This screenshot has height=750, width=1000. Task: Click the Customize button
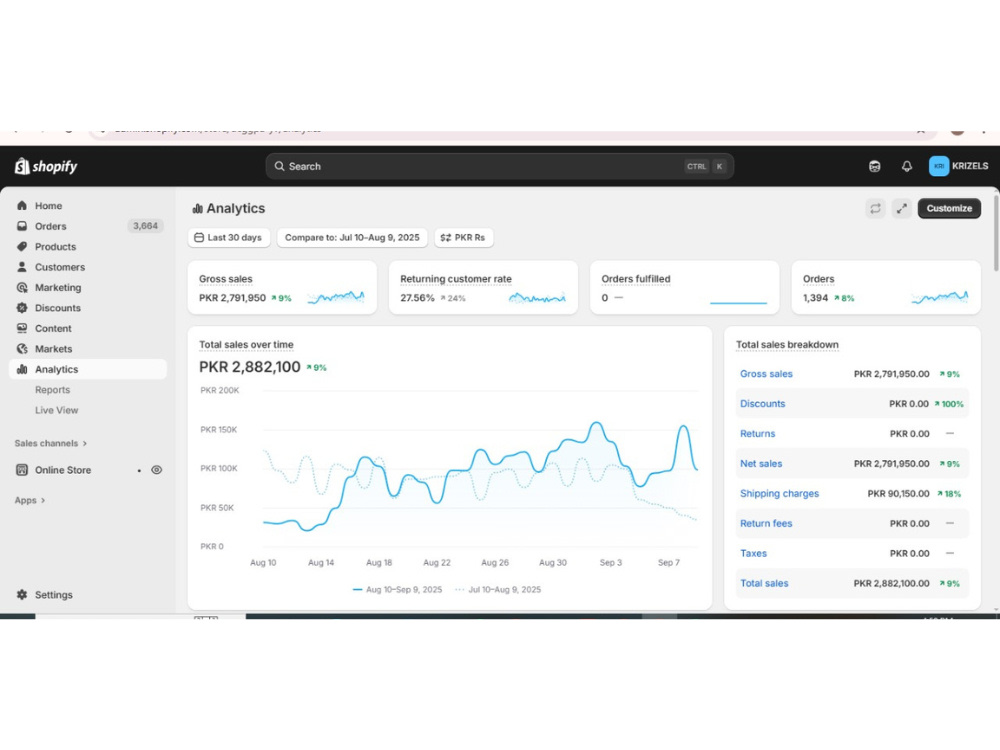[949, 209]
